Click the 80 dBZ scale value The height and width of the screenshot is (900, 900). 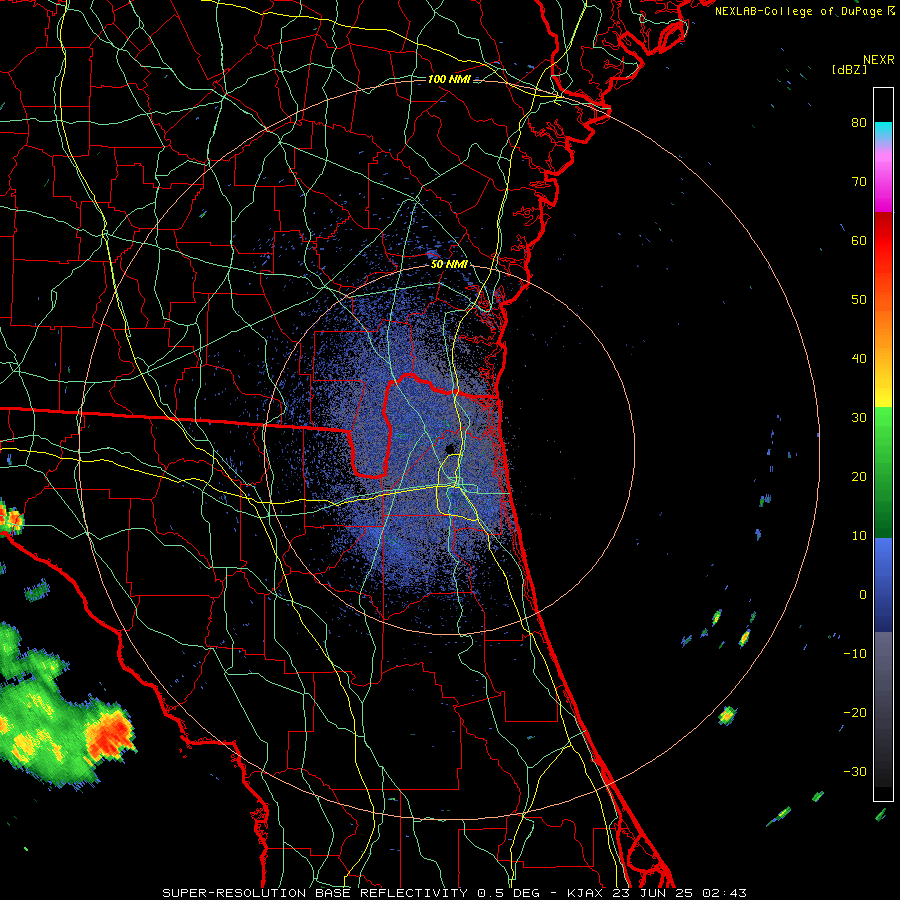tap(859, 122)
